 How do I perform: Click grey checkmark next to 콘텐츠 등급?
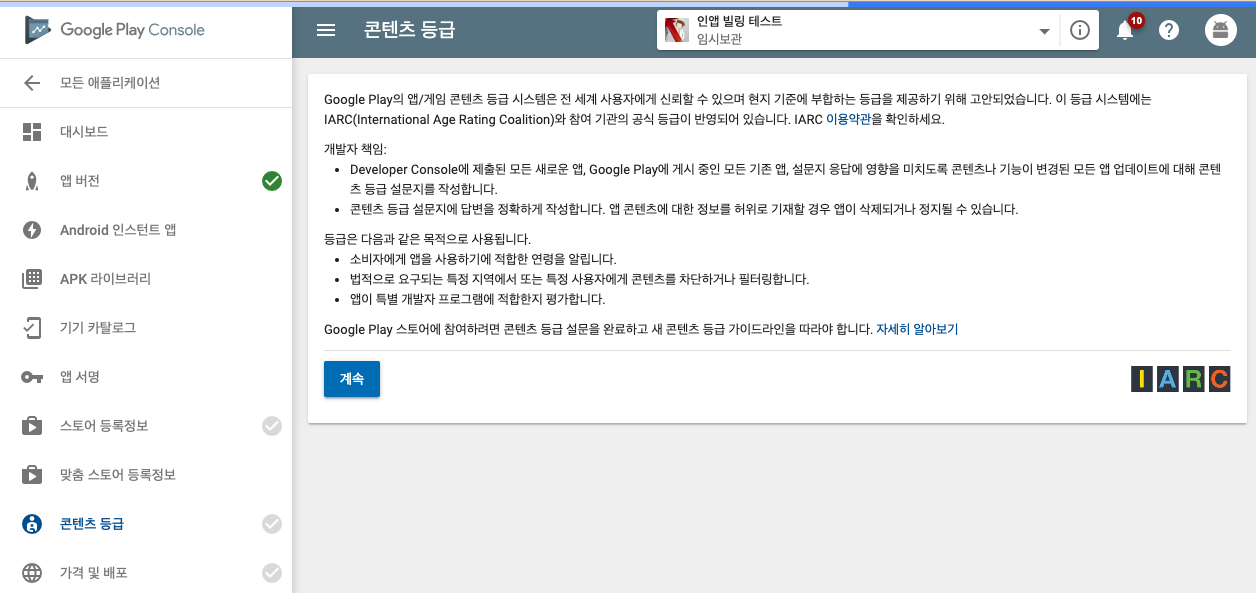coord(272,524)
